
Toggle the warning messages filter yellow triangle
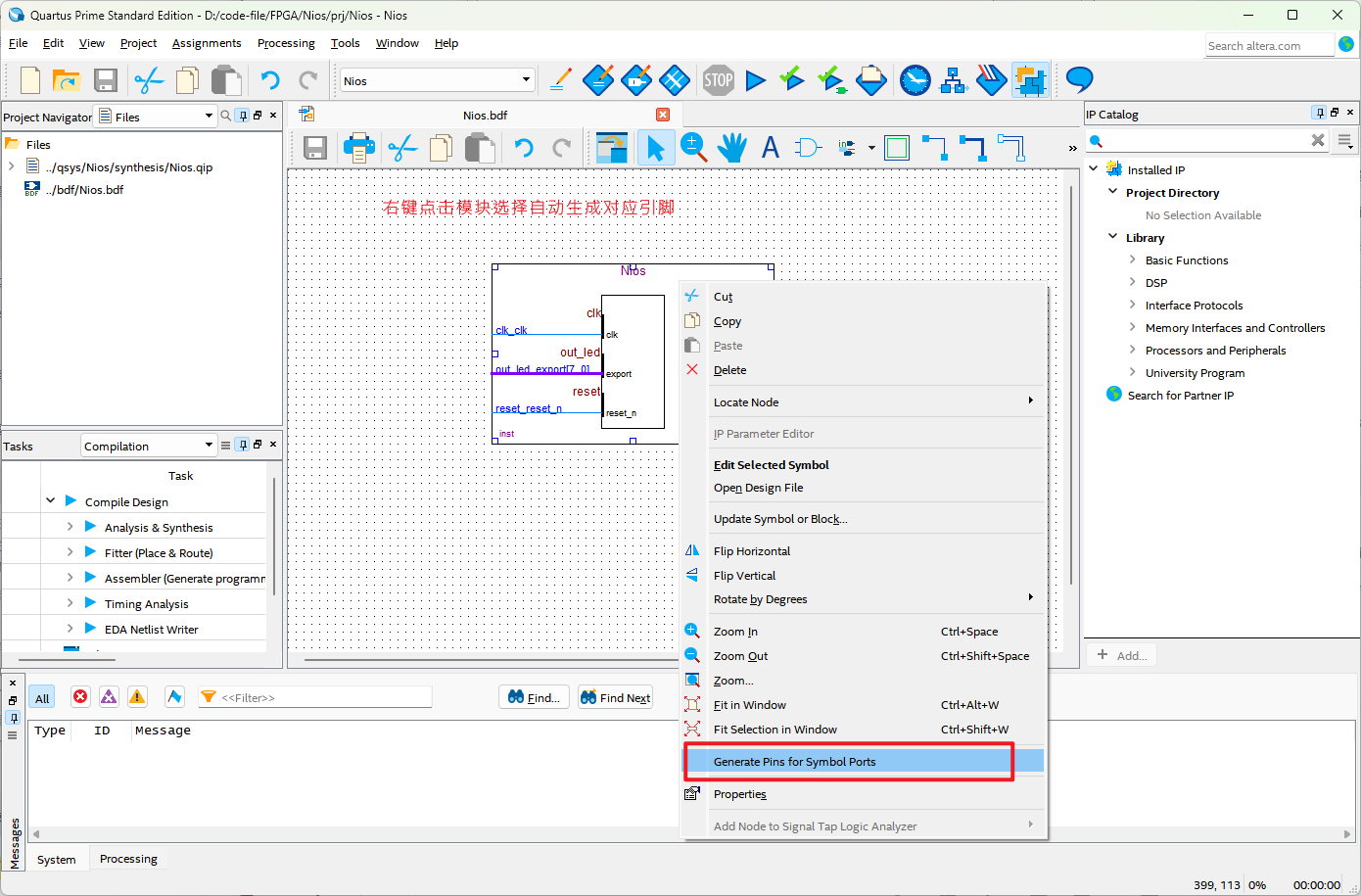coord(137,697)
